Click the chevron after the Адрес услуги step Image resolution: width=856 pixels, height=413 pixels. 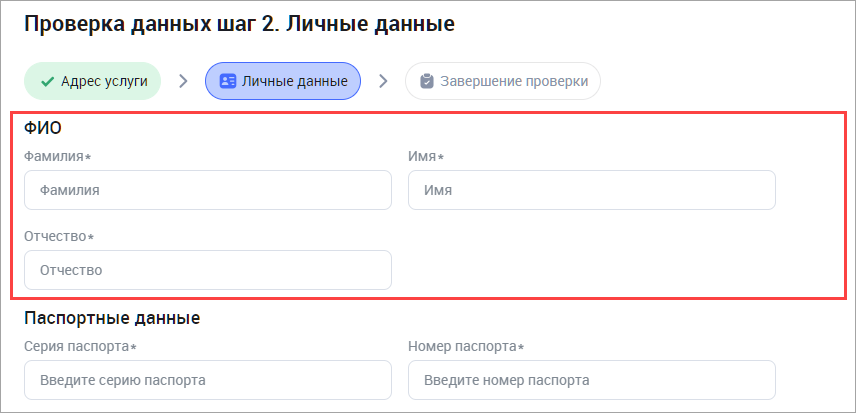click(183, 81)
